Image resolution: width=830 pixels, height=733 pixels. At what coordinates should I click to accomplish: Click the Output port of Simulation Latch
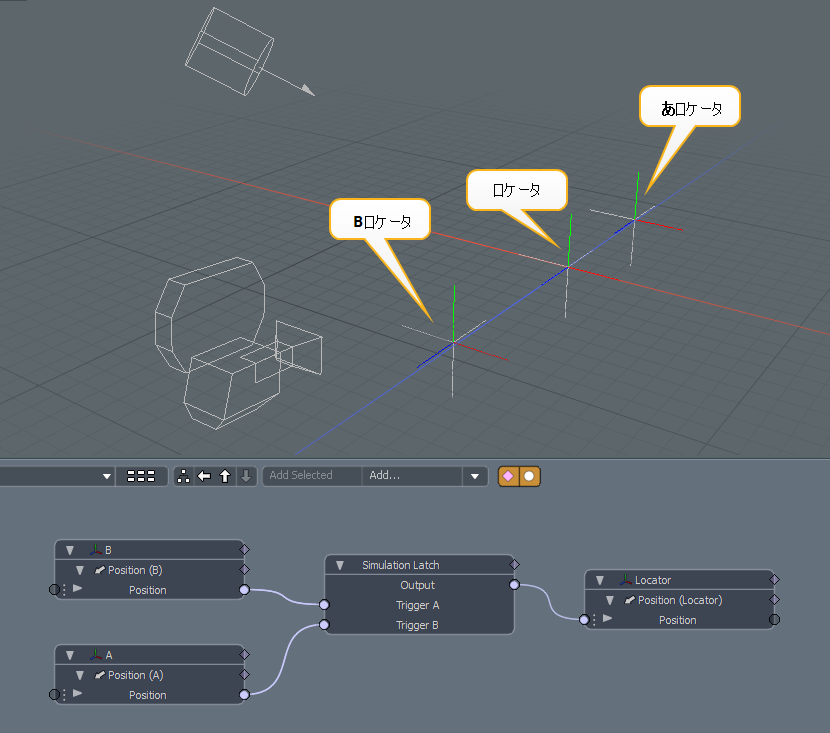[x=514, y=585]
